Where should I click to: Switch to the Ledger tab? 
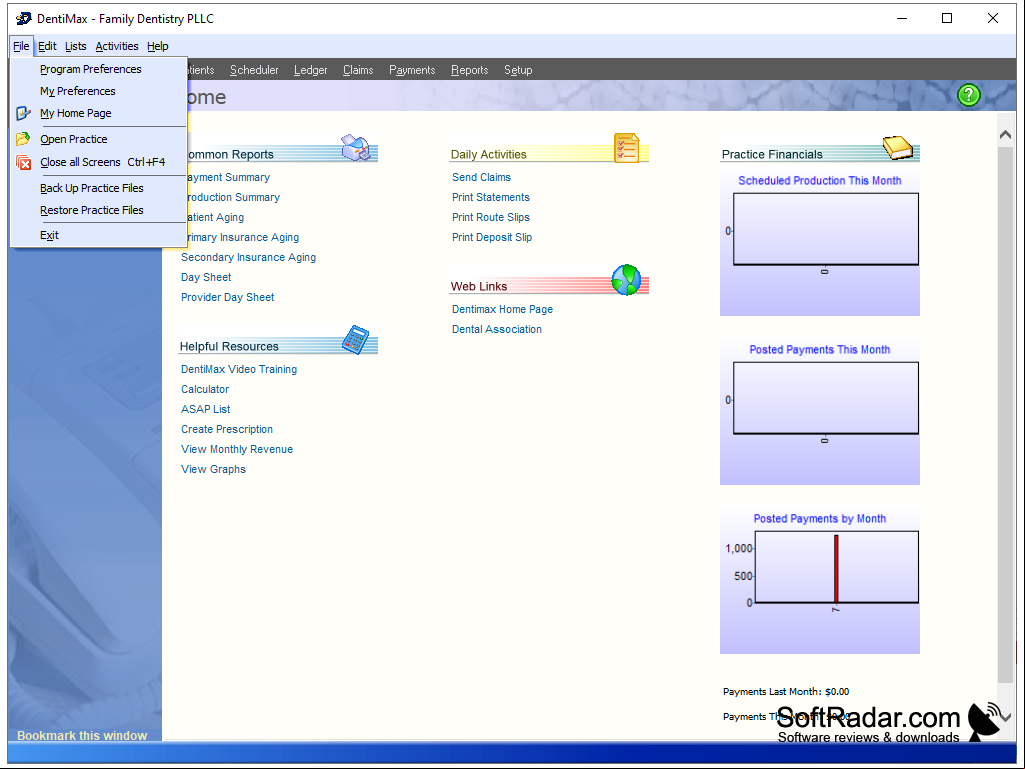(311, 70)
